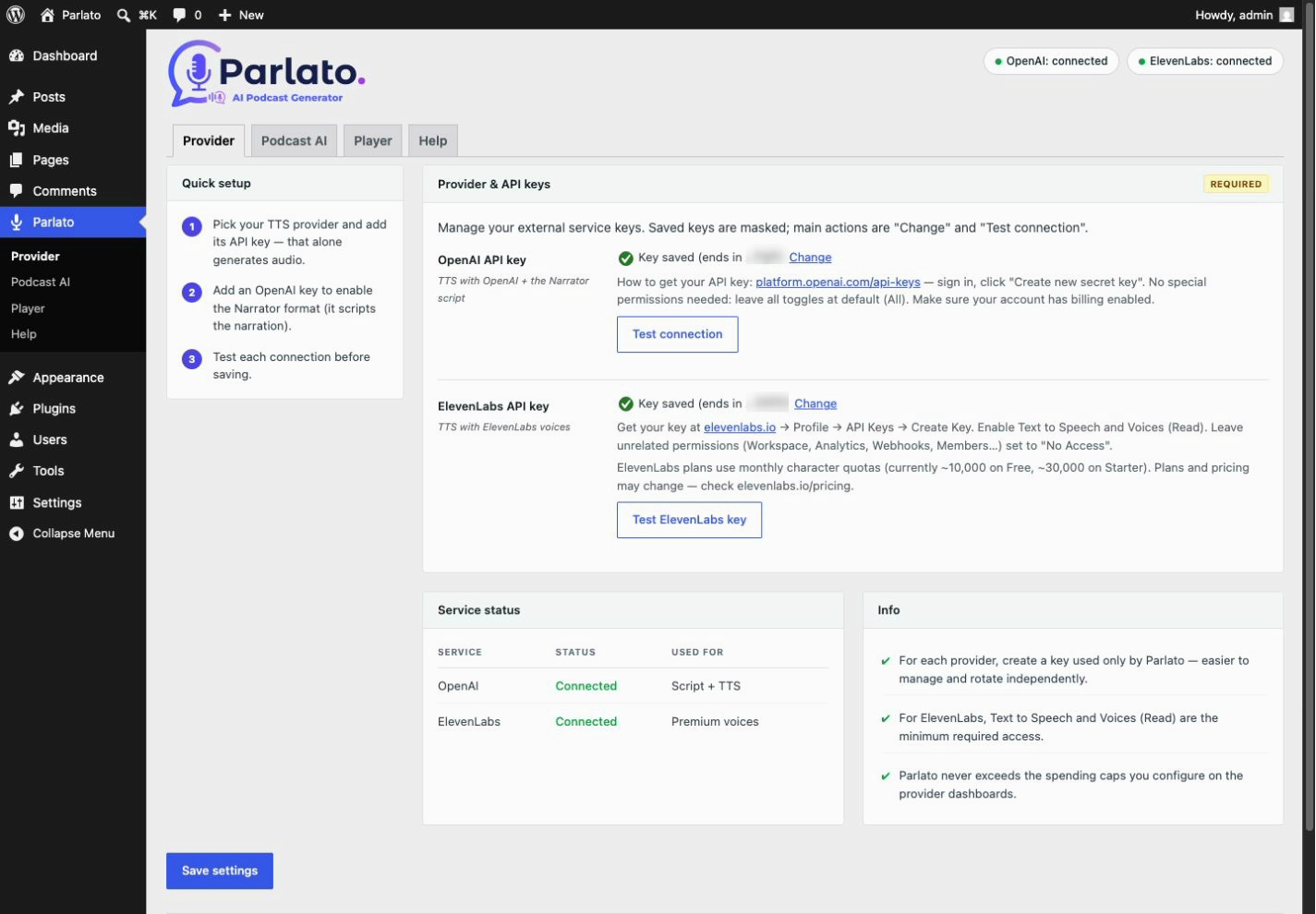
Task: Click the Parlato logo at page top
Action: point(267,74)
